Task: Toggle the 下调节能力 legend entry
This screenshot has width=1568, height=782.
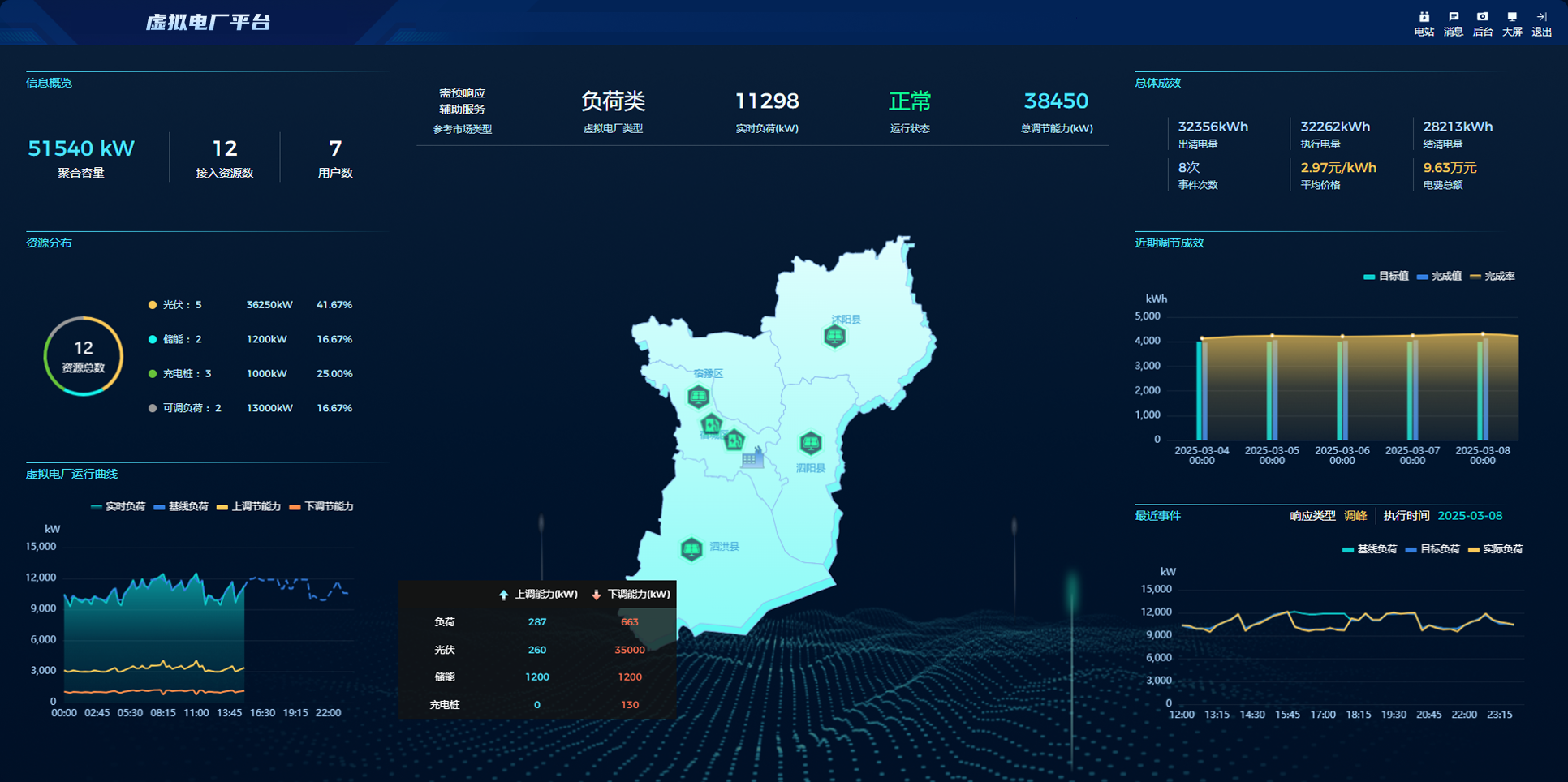Action: pos(321,507)
